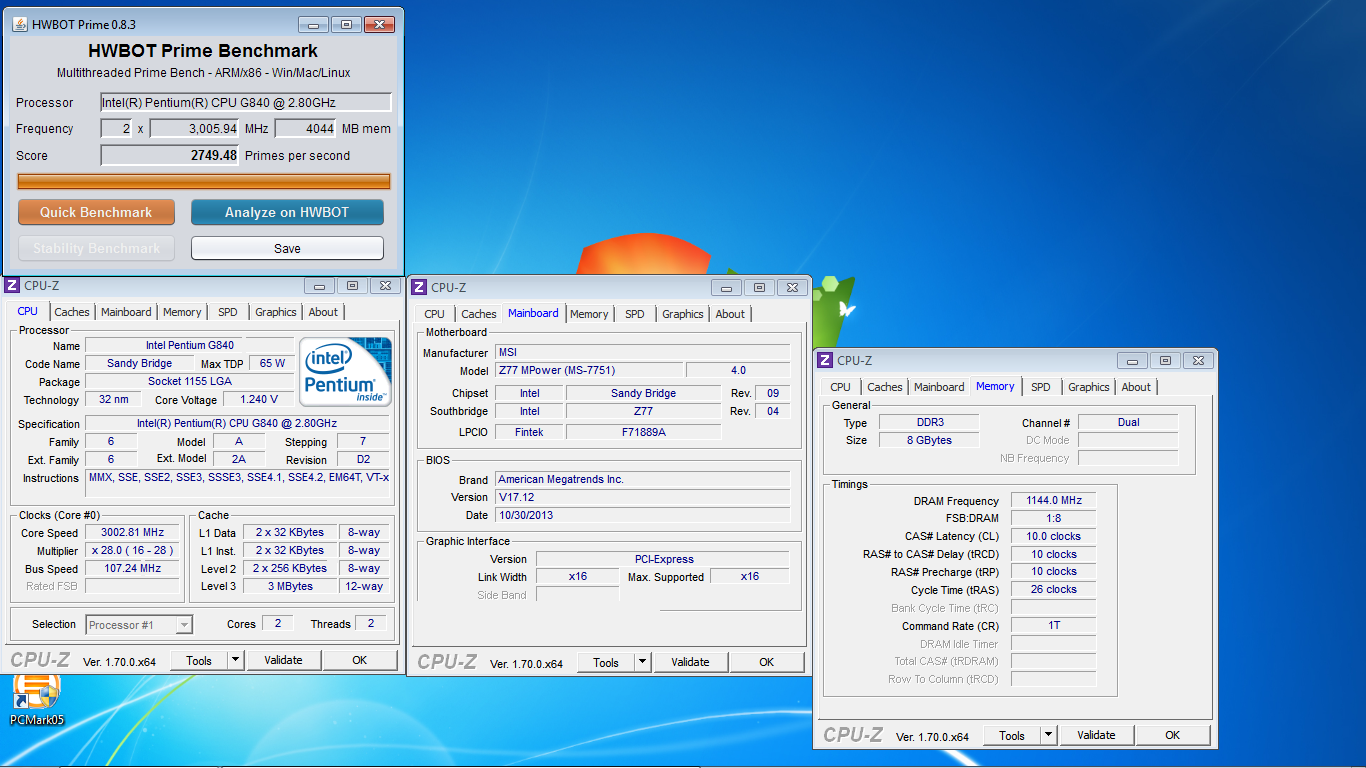The image size is (1366, 768).
Task: Click CAS# Latency 10.0 clocks value
Action: click(1053, 536)
